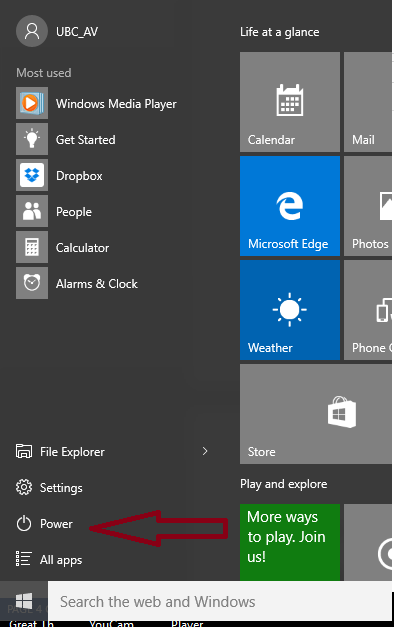Click the All apps list icon
Viewport: 394px width, 627px height.
24,559
